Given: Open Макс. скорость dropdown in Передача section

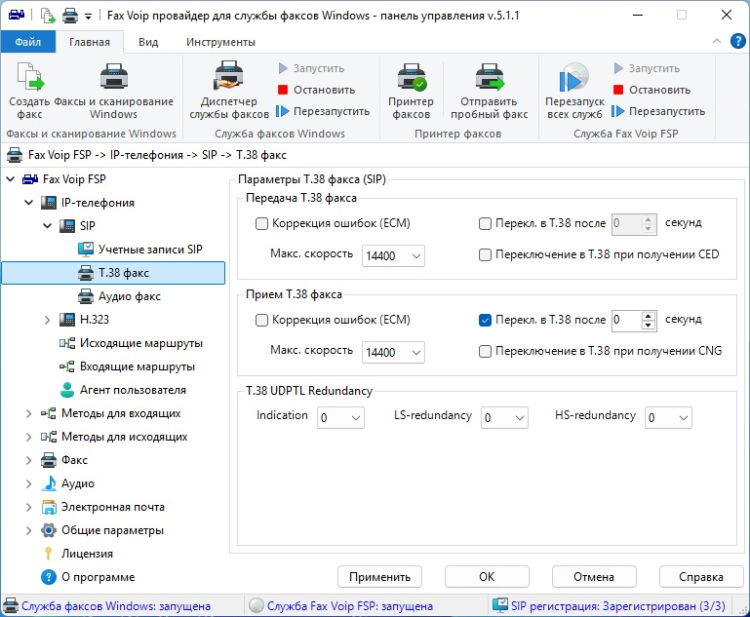Looking at the screenshot, I should [394, 256].
